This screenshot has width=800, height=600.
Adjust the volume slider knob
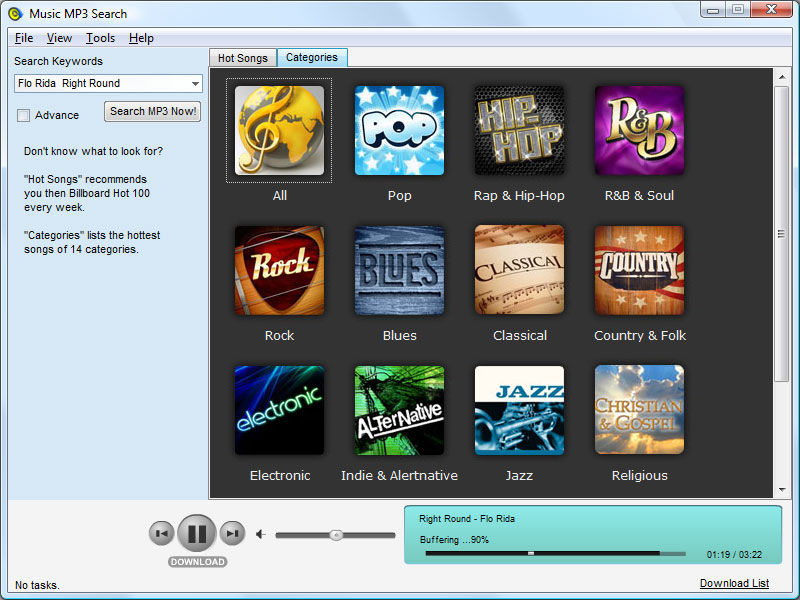point(336,535)
